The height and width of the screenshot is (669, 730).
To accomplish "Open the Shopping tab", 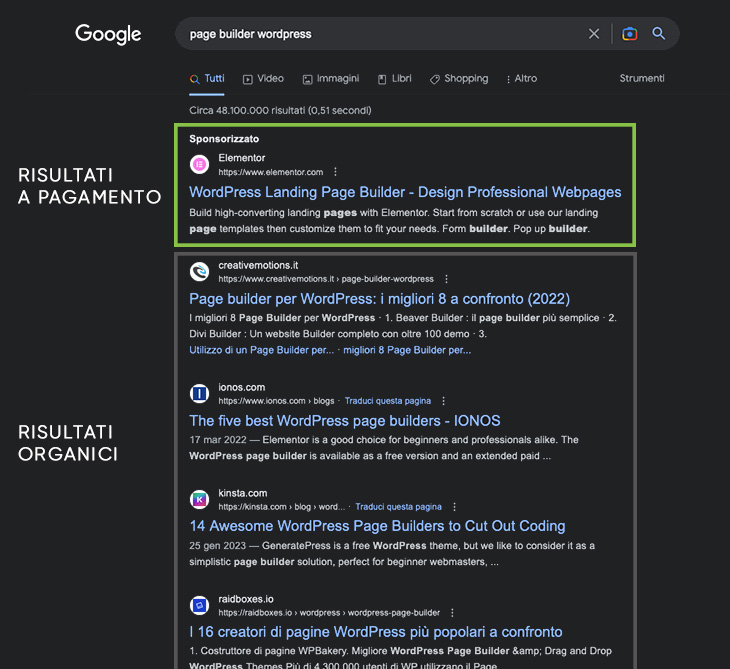I will (x=459, y=79).
